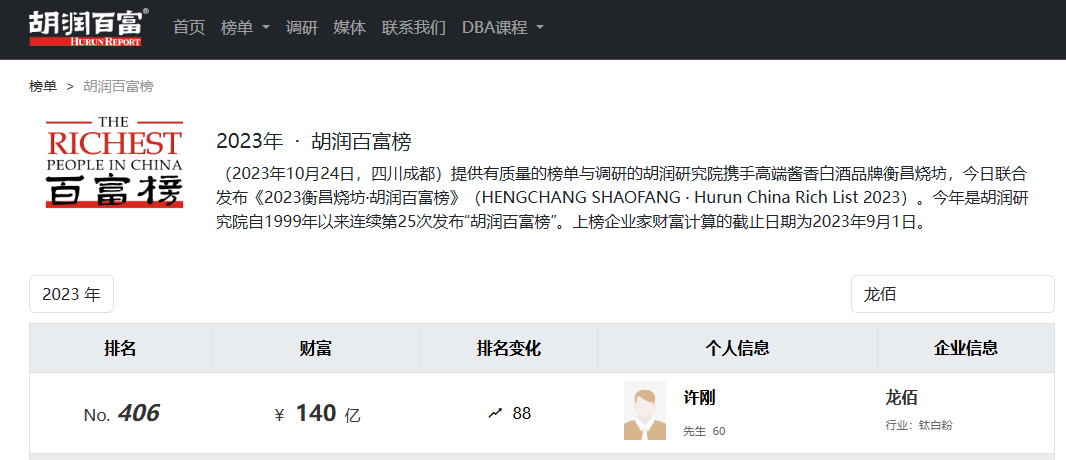Click the company name 龙佰
The image size is (1066, 460).
(x=901, y=398)
